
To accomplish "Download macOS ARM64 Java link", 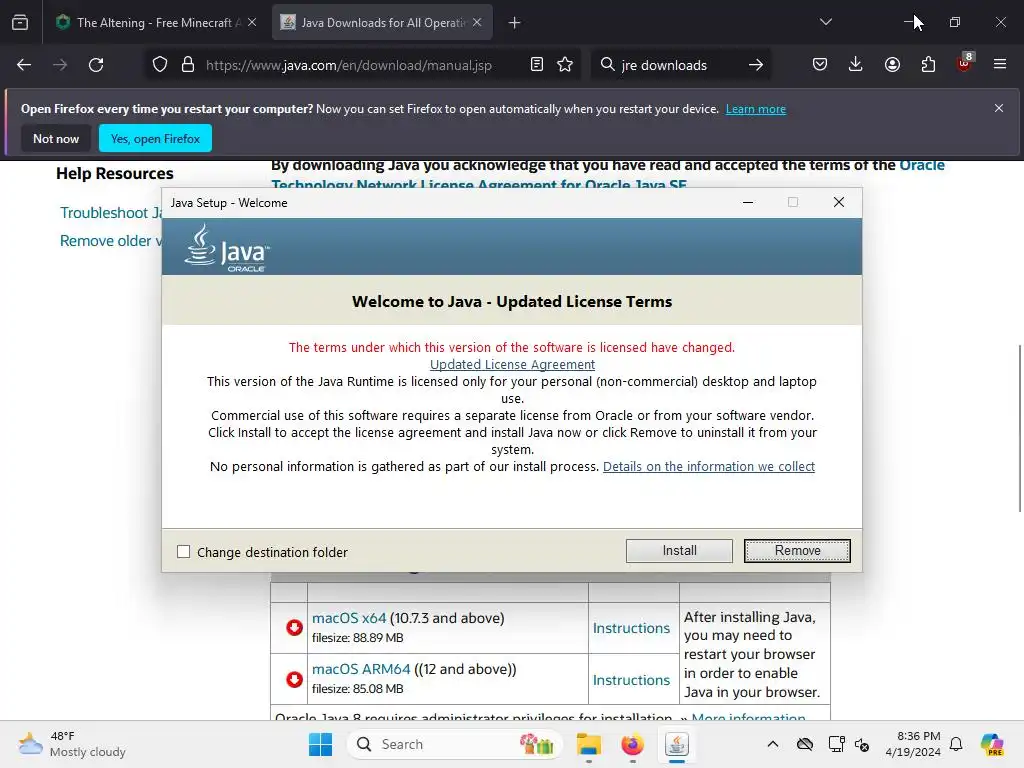I will tap(361, 669).
